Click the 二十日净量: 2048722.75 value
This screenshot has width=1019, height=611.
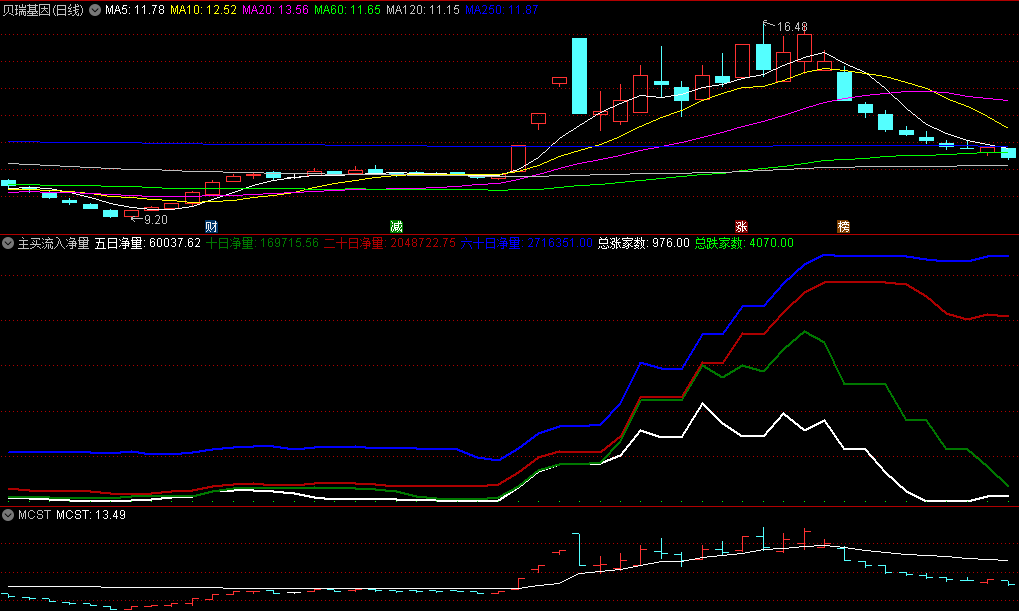pos(390,243)
